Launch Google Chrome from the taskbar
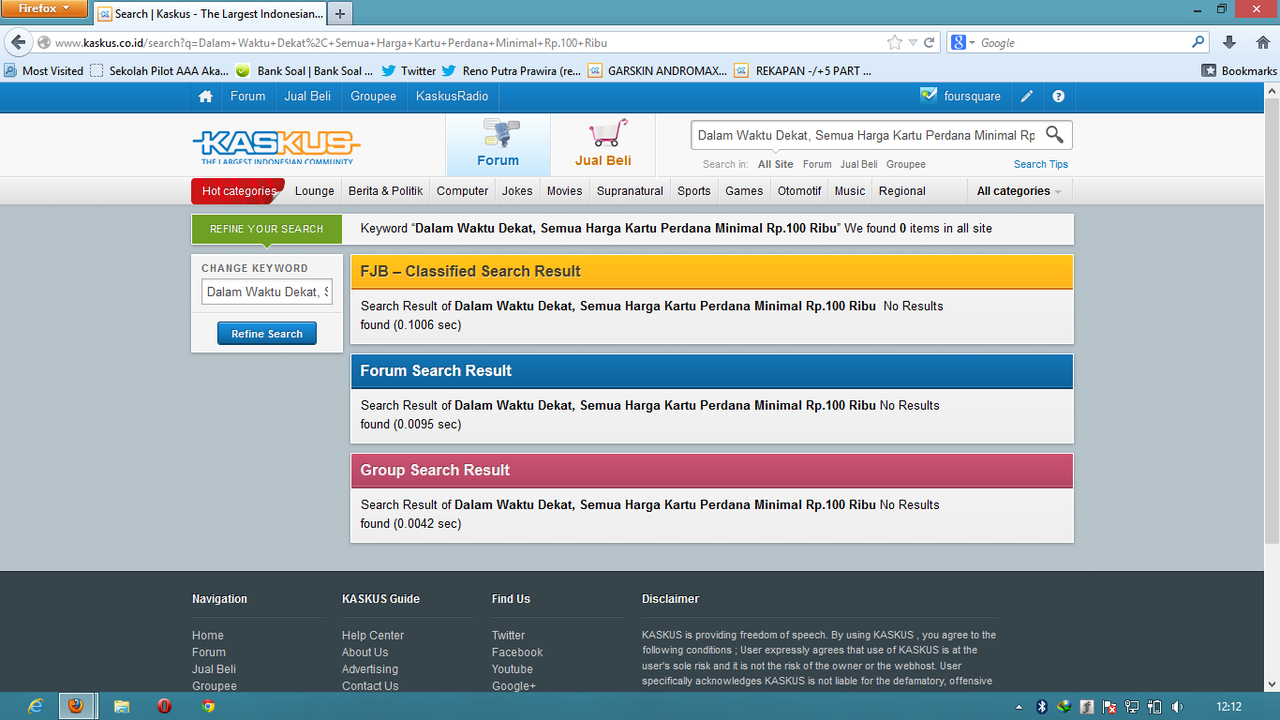1280x720 pixels. [207, 706]
